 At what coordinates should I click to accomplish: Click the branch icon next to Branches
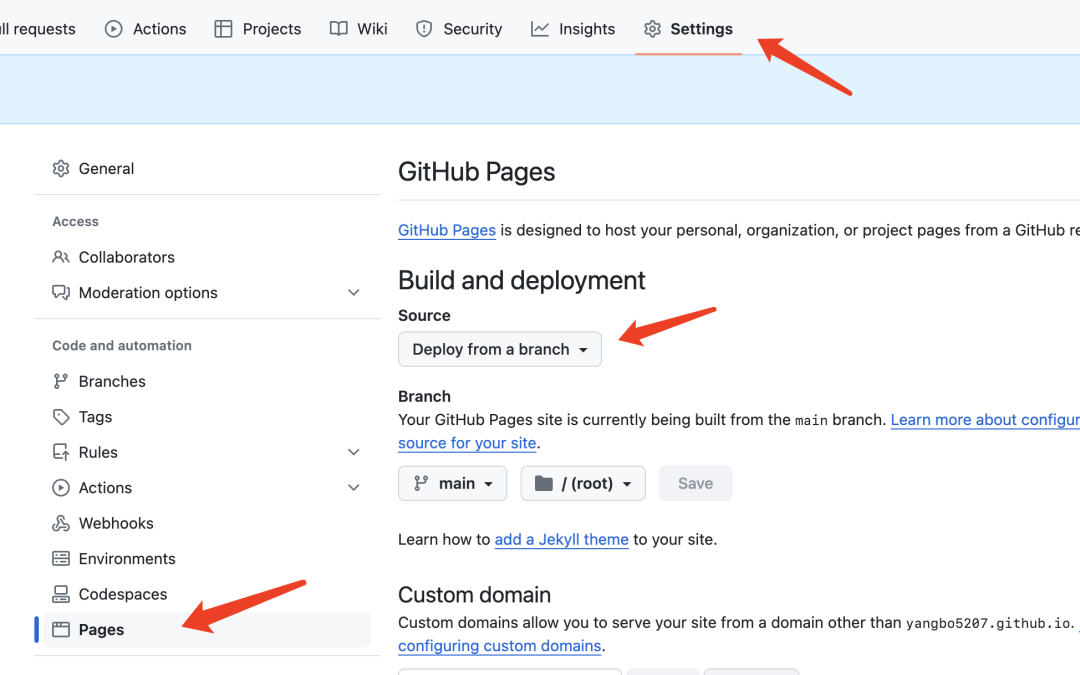tap(61, 381)
